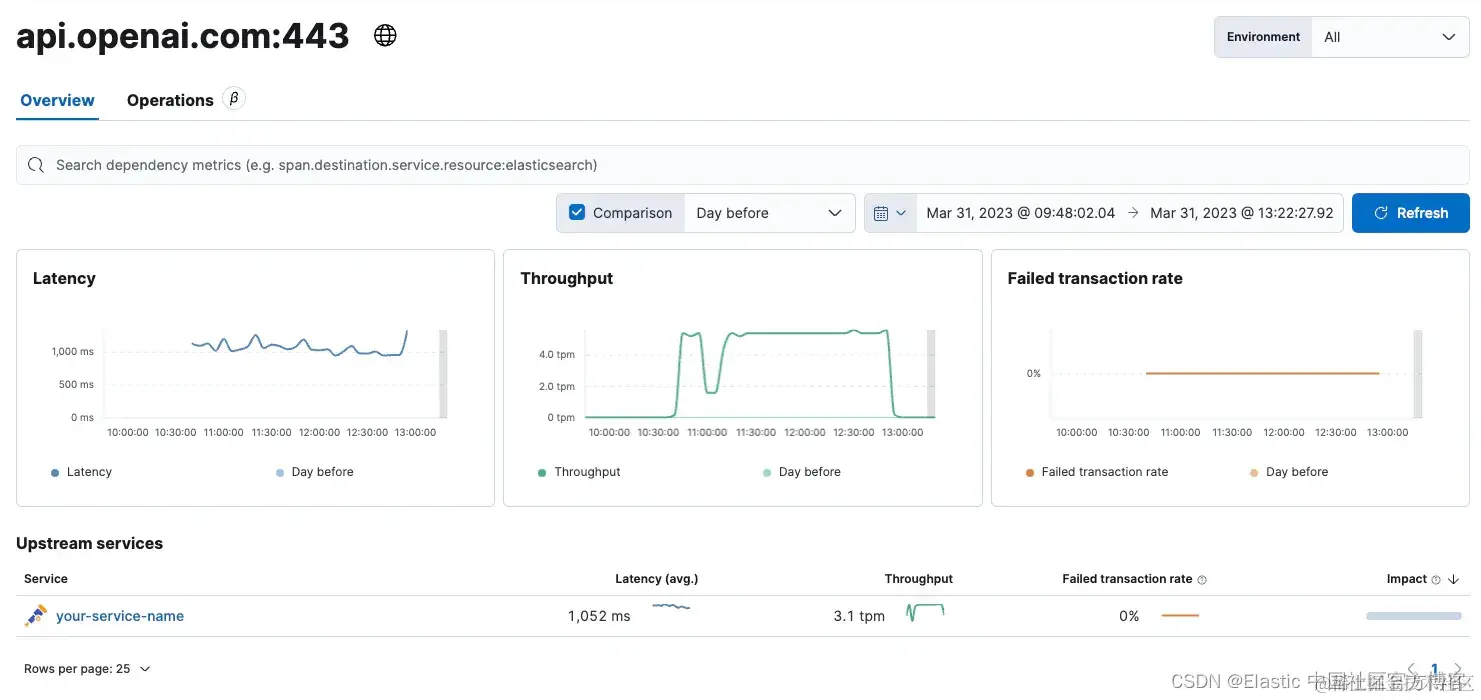Viewport: 1481px width, 700px height.
Task: Click start date Mar 31, 2023 @ 09:48:02.04
Action: click(1020, 213)
